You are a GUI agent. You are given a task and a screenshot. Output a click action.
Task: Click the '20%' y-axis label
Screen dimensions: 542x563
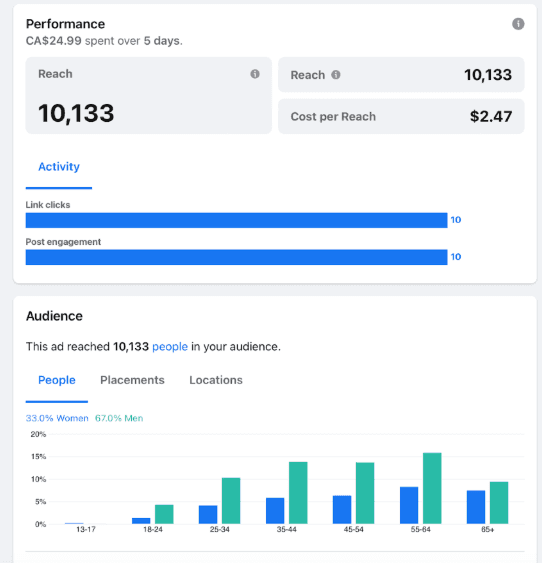[38, 434]
